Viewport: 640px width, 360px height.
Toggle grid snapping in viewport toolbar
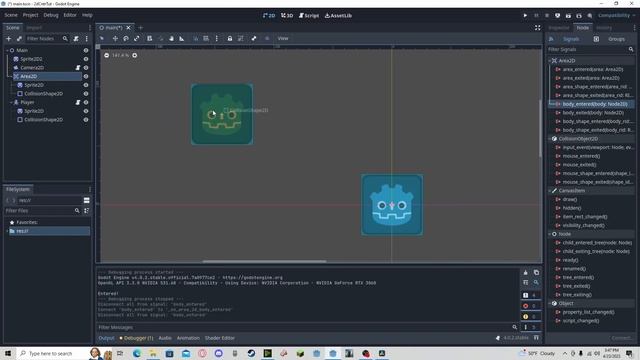(x=206, y=38)
